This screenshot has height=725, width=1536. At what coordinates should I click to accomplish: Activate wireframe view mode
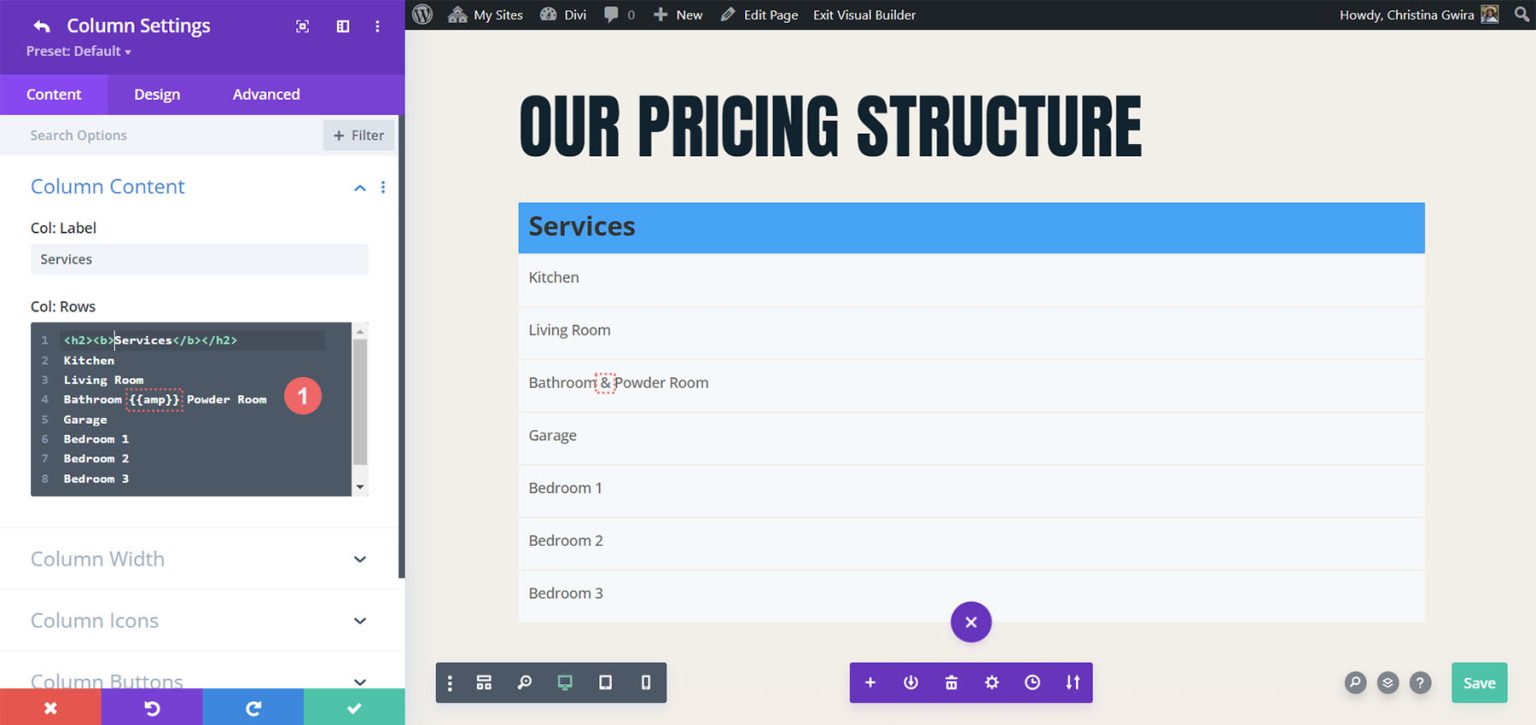click(484, 682)
